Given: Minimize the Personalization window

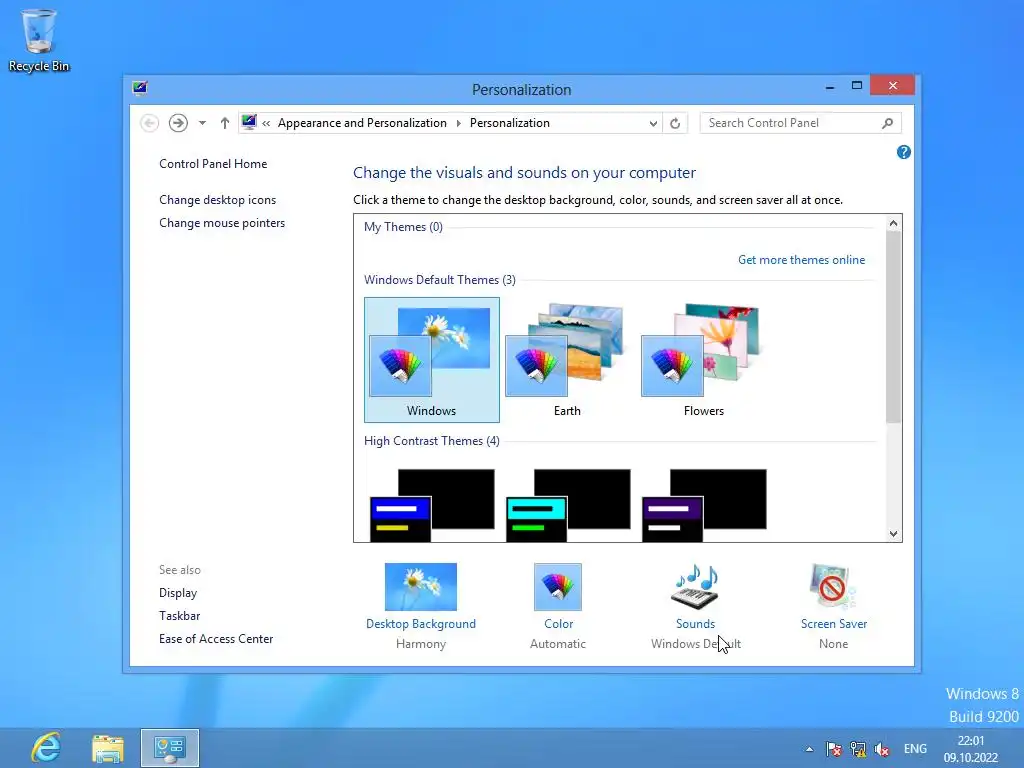Looking at the screenshot, I should pos(830,87).
